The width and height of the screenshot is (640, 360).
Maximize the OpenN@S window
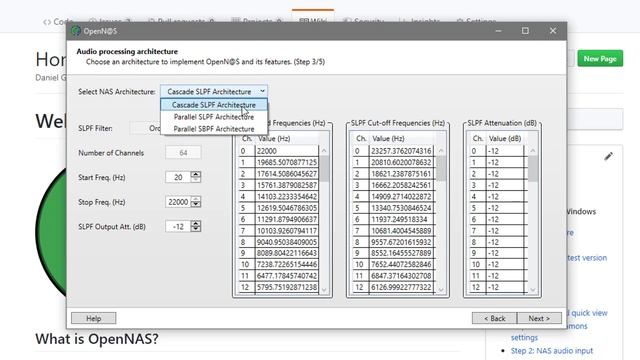[x=525, y=31]
